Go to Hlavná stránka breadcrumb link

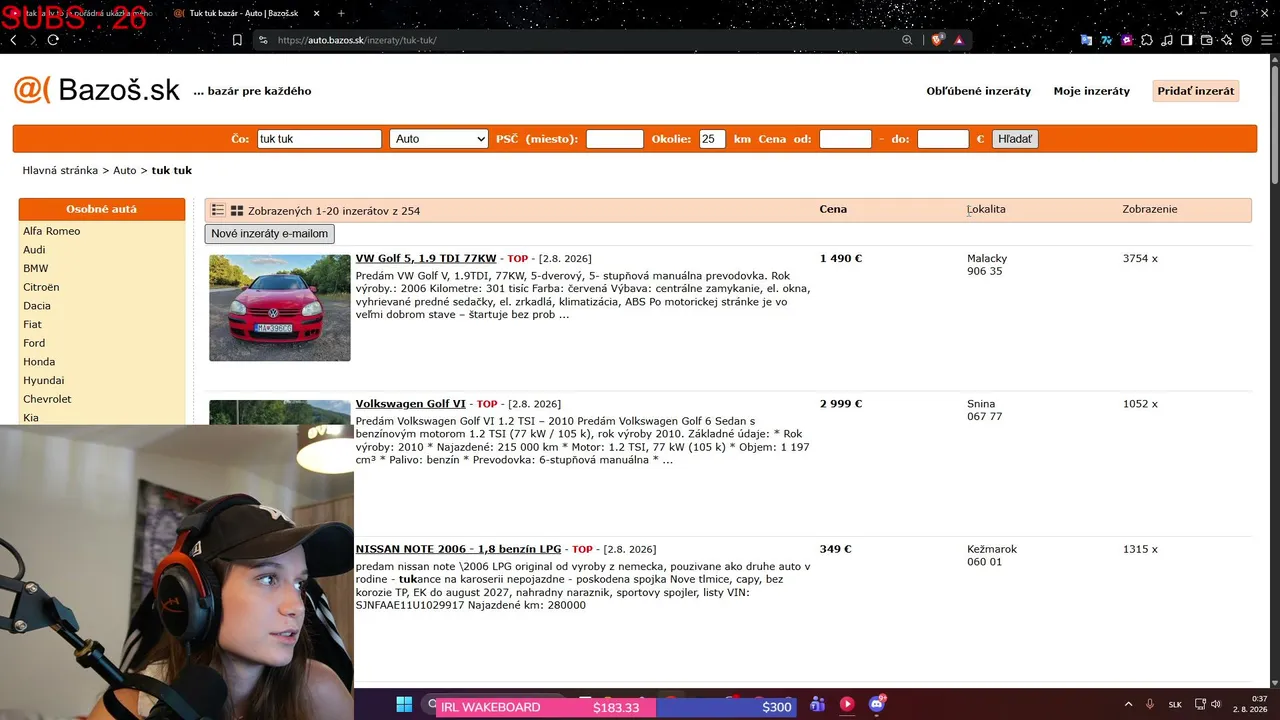point(60,171)
